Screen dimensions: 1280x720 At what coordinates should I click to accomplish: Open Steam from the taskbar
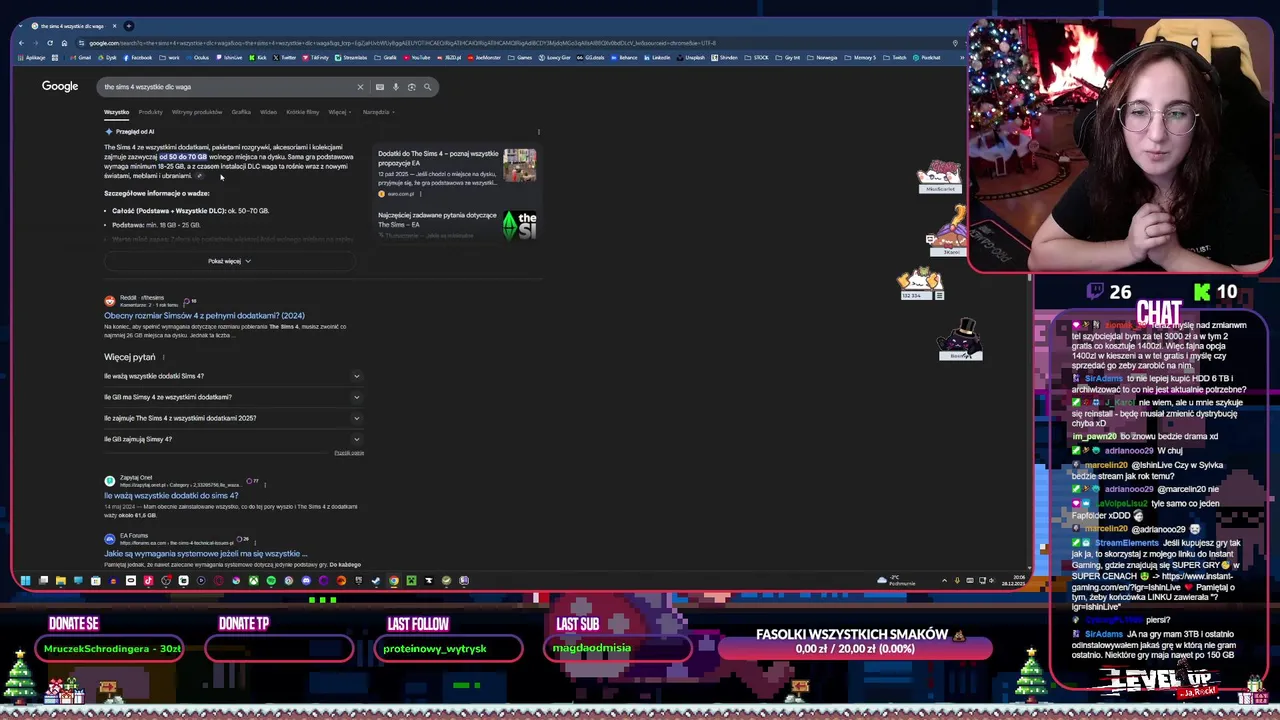[375, 580]
